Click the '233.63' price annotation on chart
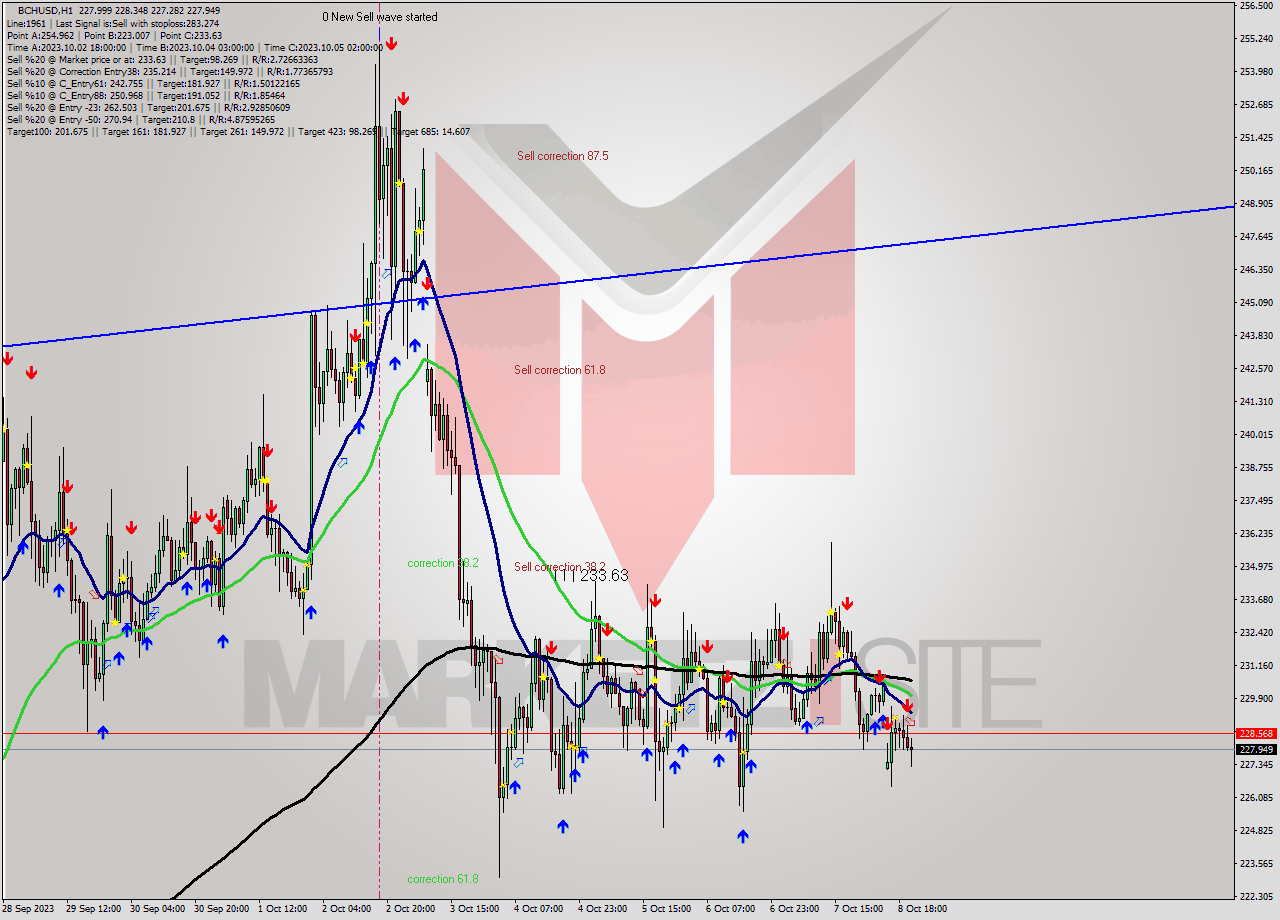 point(604,575)
